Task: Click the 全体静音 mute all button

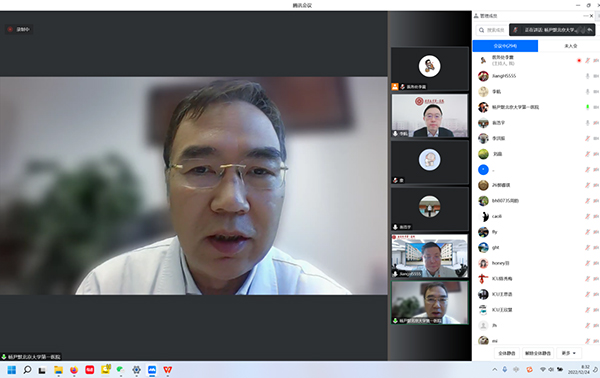Action: pyautogui.click(x=507, y=353)
